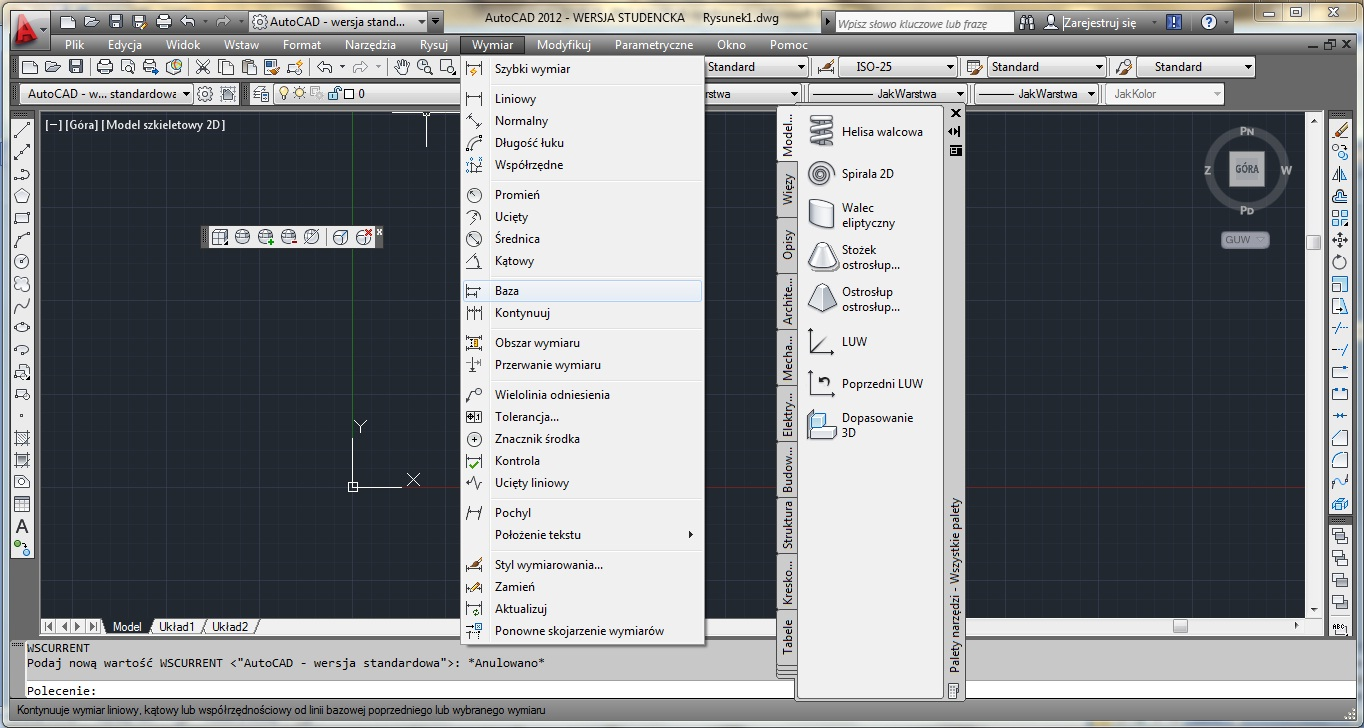The image size is (1364, 728).
Task: Select the Polygon draw tool
Action: (x=22, y=196)
